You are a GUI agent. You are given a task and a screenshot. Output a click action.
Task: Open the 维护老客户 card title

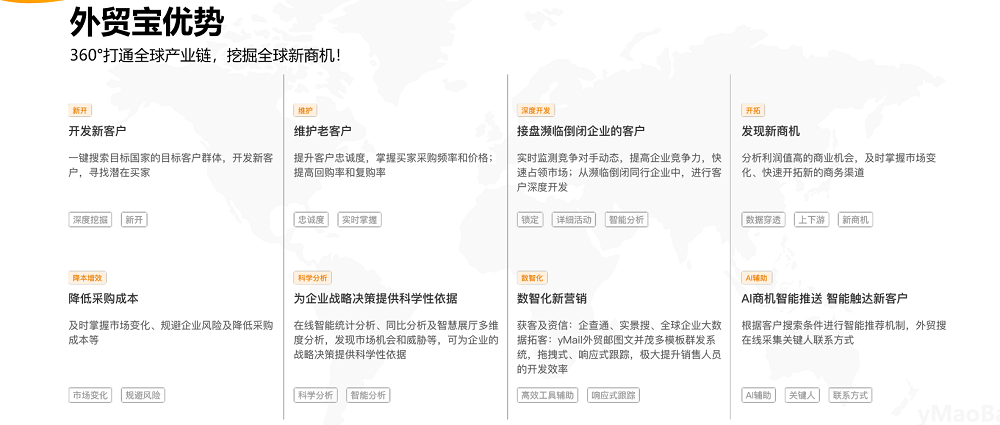(322, 131)
